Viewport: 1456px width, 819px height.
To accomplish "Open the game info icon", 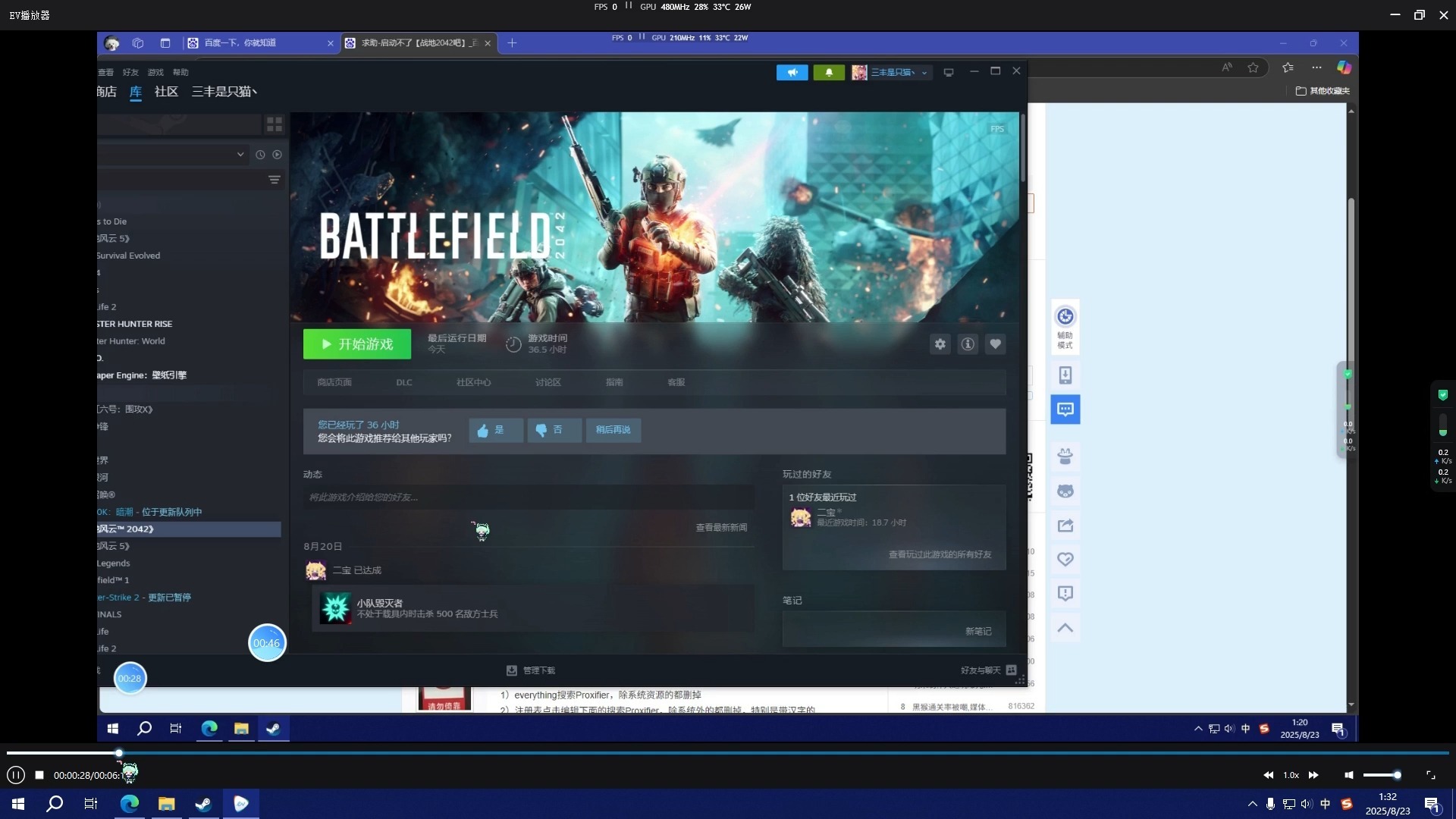I will [x=968, y=344].
